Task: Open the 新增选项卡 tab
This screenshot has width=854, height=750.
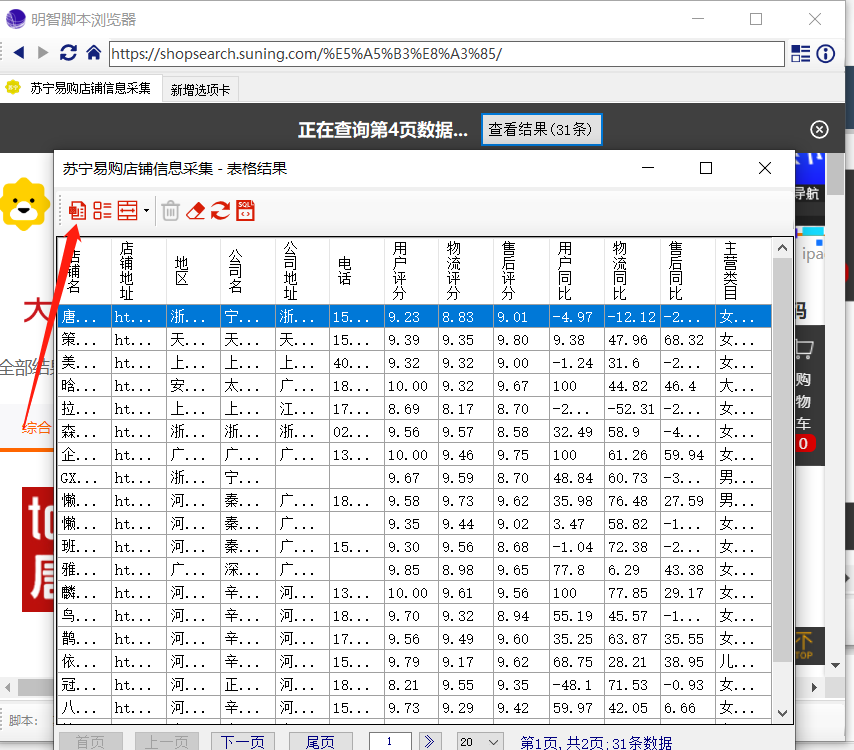Action: pyautogui.click(x=200, y=90)
